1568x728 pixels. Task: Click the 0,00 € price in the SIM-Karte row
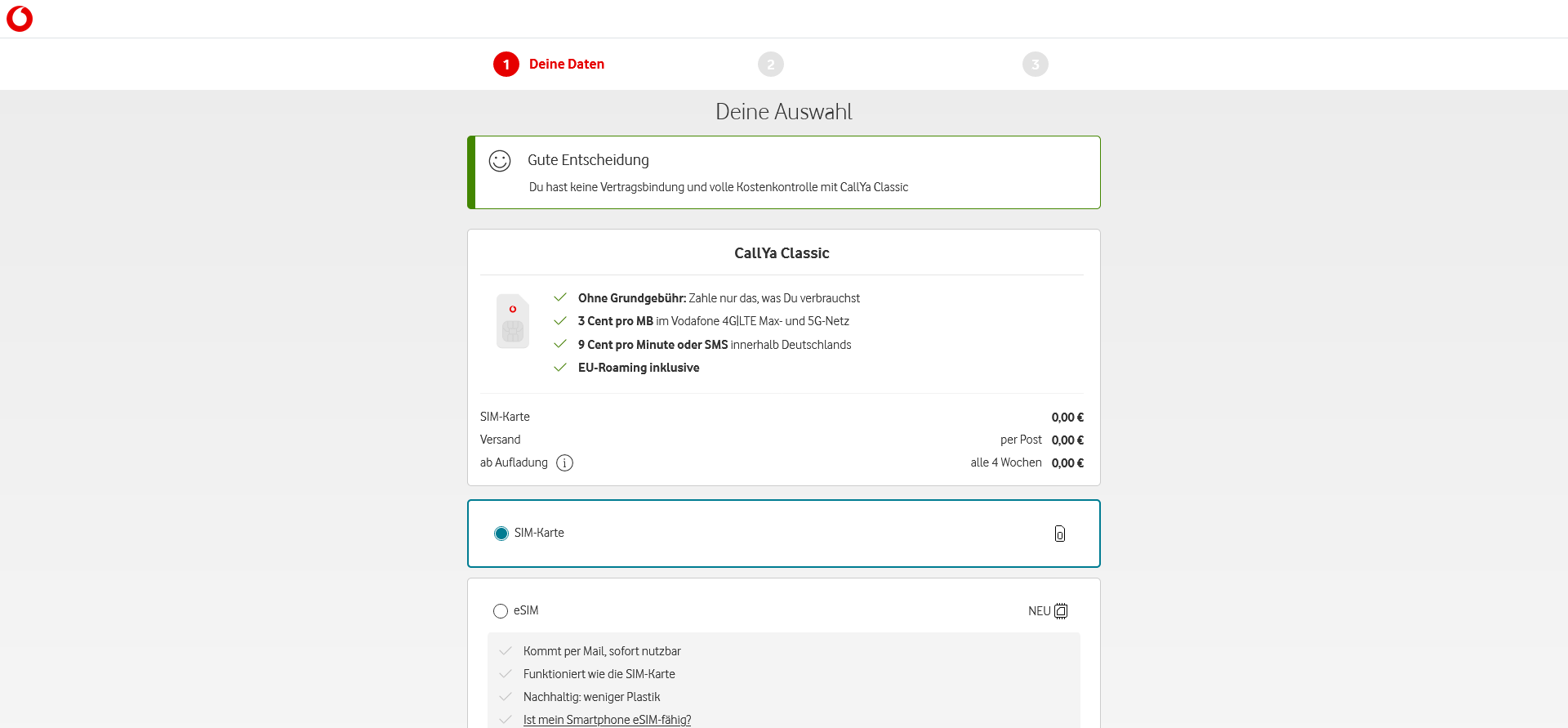pyautogui.click(x=1067, y=418)
